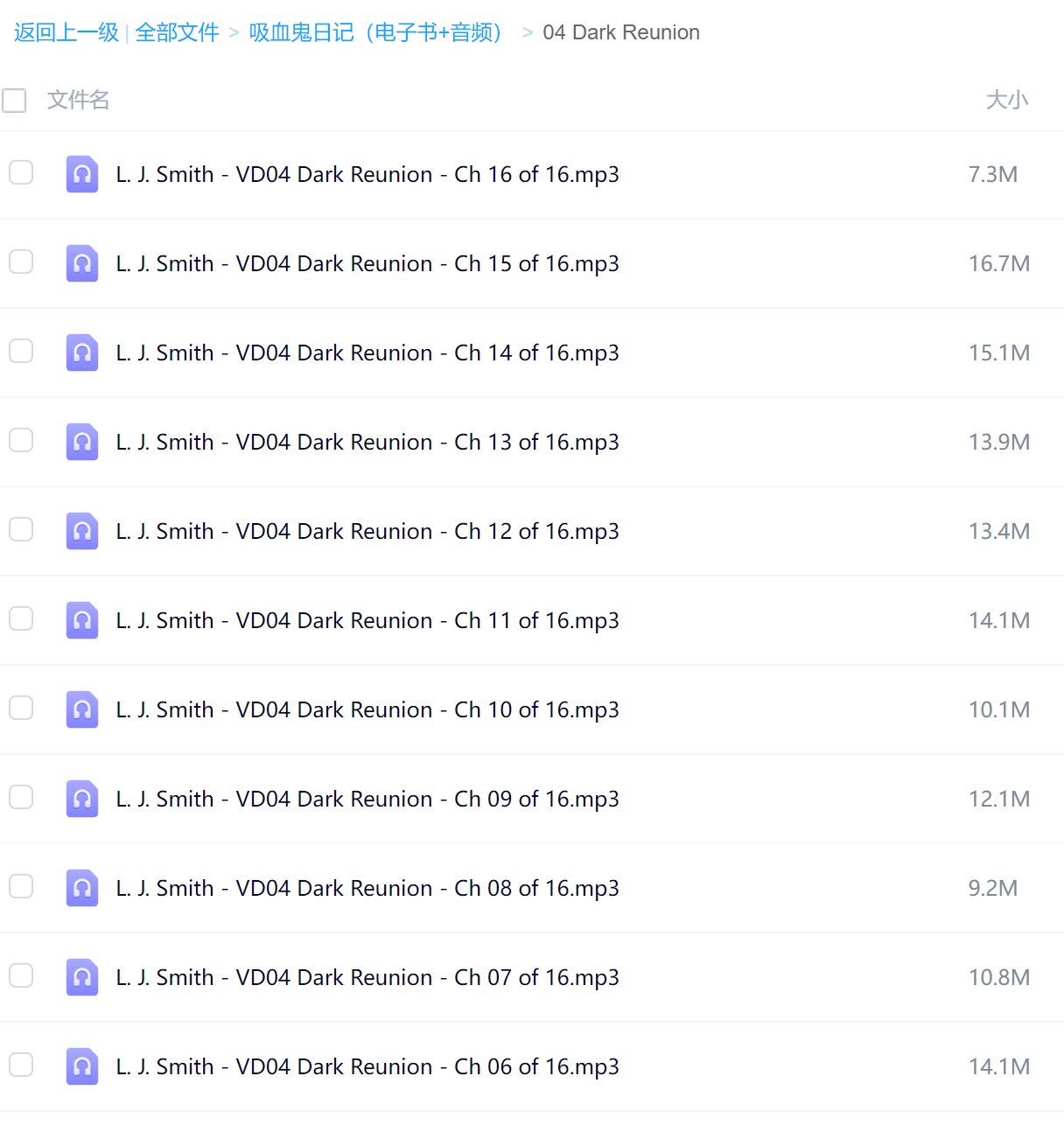Image resolution: width=1064 pixels, height=1132 pixels.
Task: Tick the checkbox for Ch 09 of 16.mp3
Action: [x=21, y=797]
